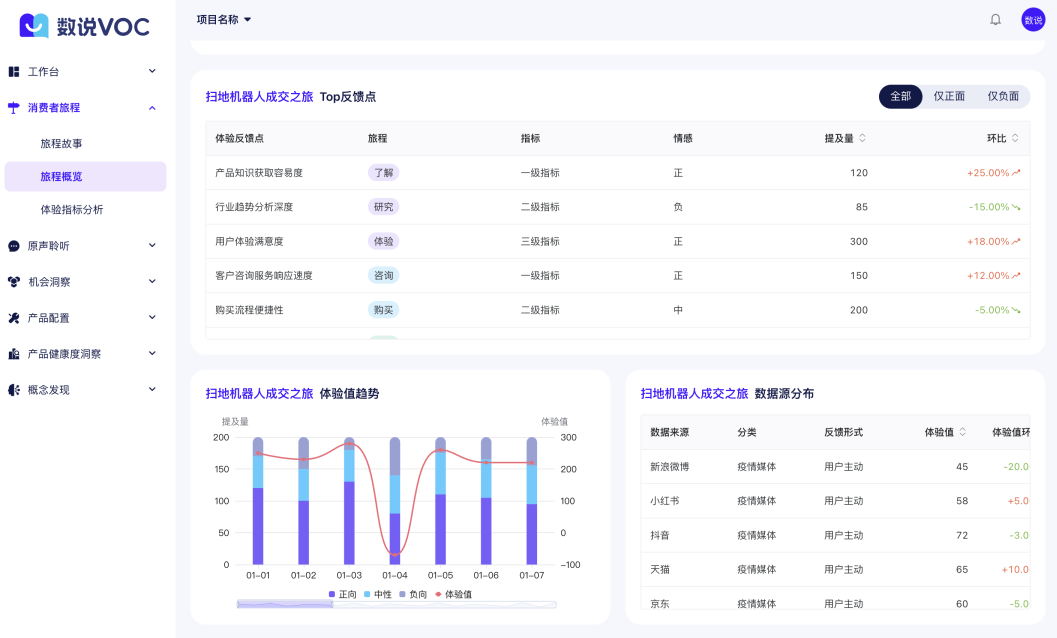Click the up-trend arrow beside +18.00%
Image resolution: width=1057 pixels, height=638 pixels.
click(x=1016, y=241)
